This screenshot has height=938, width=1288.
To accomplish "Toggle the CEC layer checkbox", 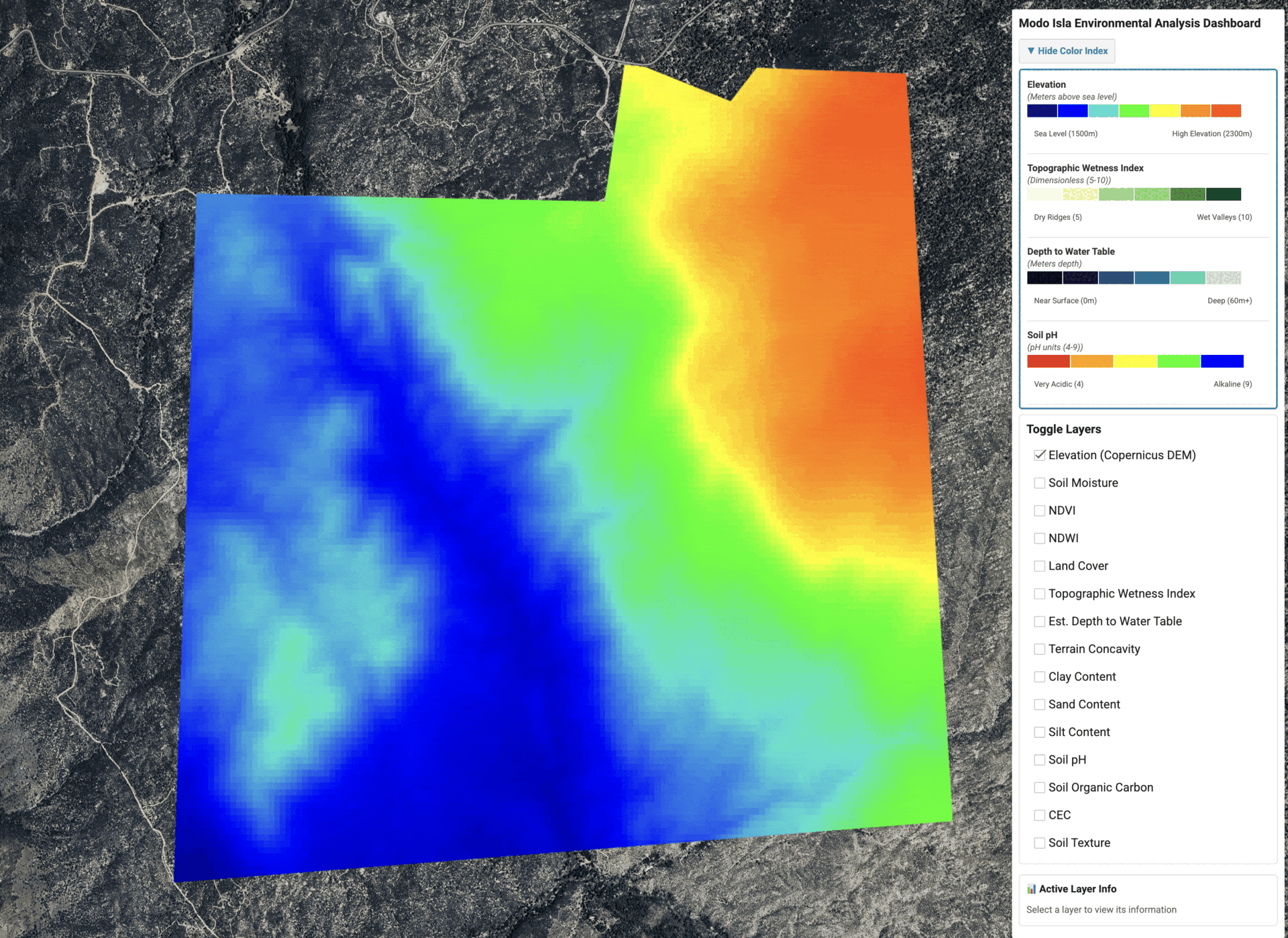I will (1039, 815).
